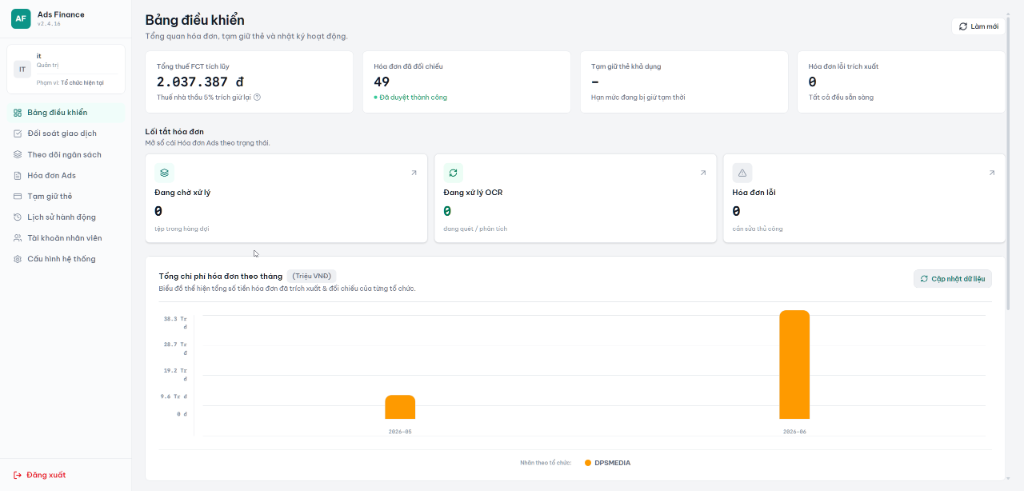Toggle DPSMEDIA orange legend swatch
Image resolution: width=1024 pixels, height=491 pixels.
tap(588, 463)
